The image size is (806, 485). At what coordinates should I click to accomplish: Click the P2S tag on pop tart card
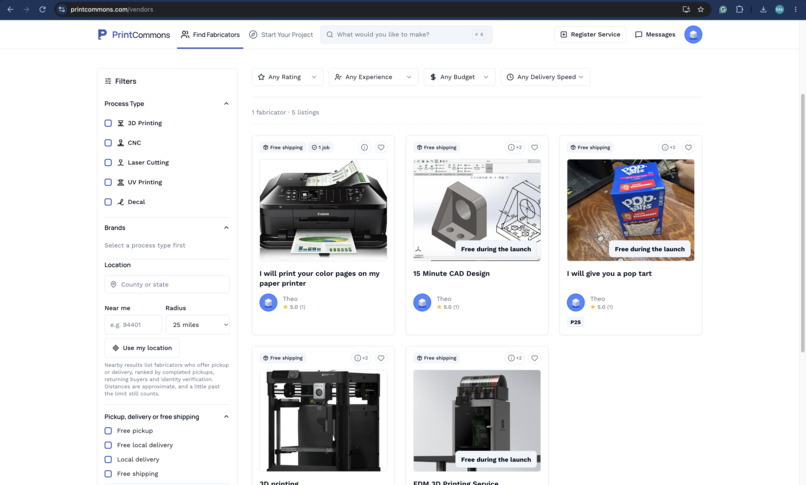575,322
